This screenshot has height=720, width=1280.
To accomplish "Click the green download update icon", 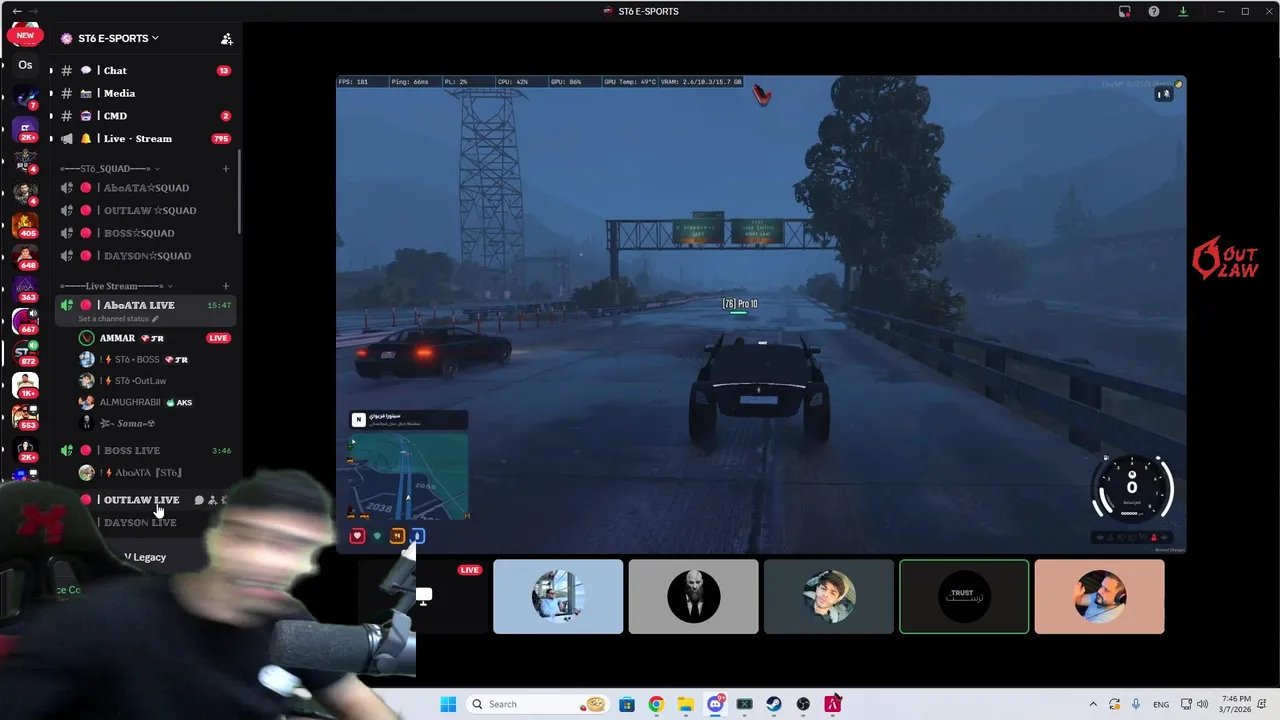I will [x=1183, y=11].
